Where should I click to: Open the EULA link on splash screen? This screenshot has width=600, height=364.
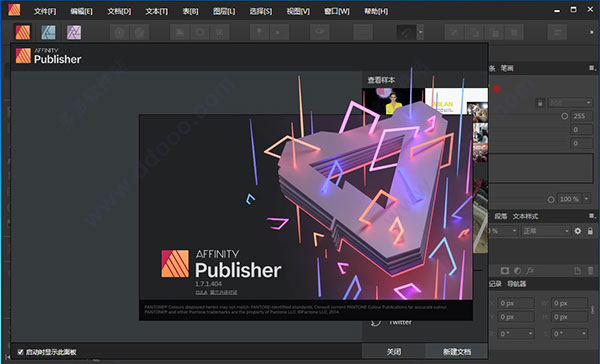(x=201, y=292)
